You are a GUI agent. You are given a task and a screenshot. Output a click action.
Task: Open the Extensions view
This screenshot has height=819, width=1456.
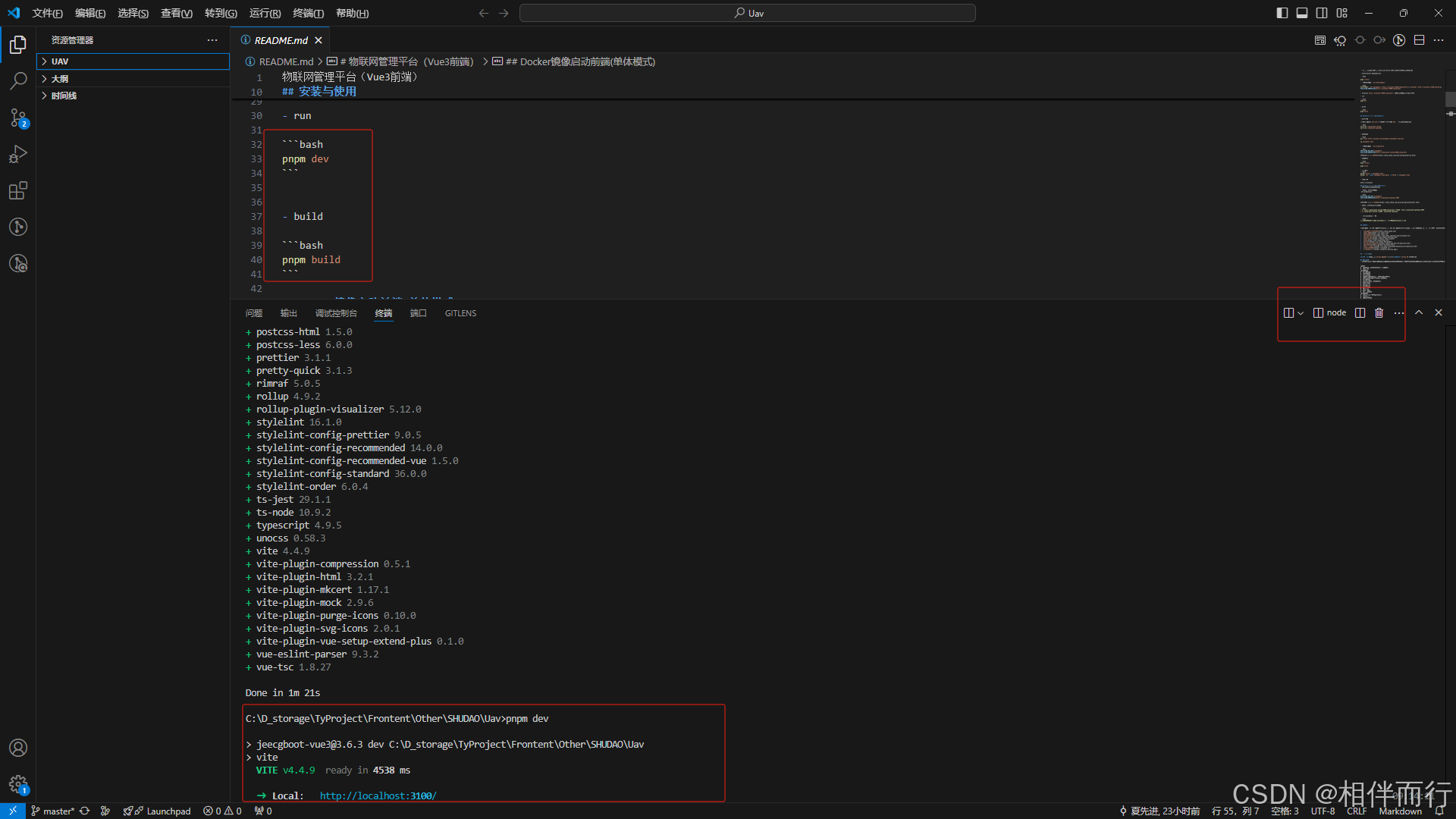coord(18,190)
